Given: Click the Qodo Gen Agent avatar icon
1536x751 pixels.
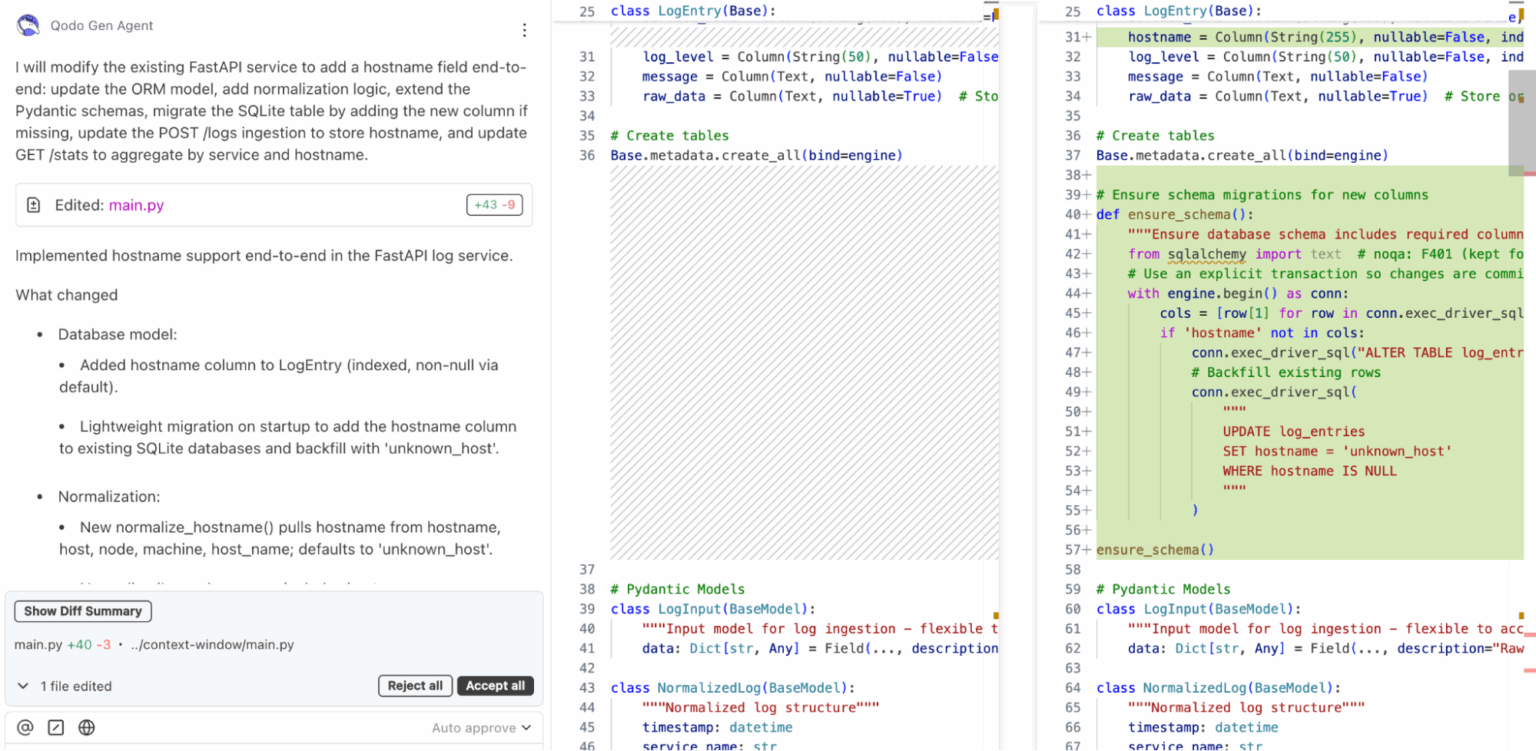Looking at the screenshot, I should (28, 24).
